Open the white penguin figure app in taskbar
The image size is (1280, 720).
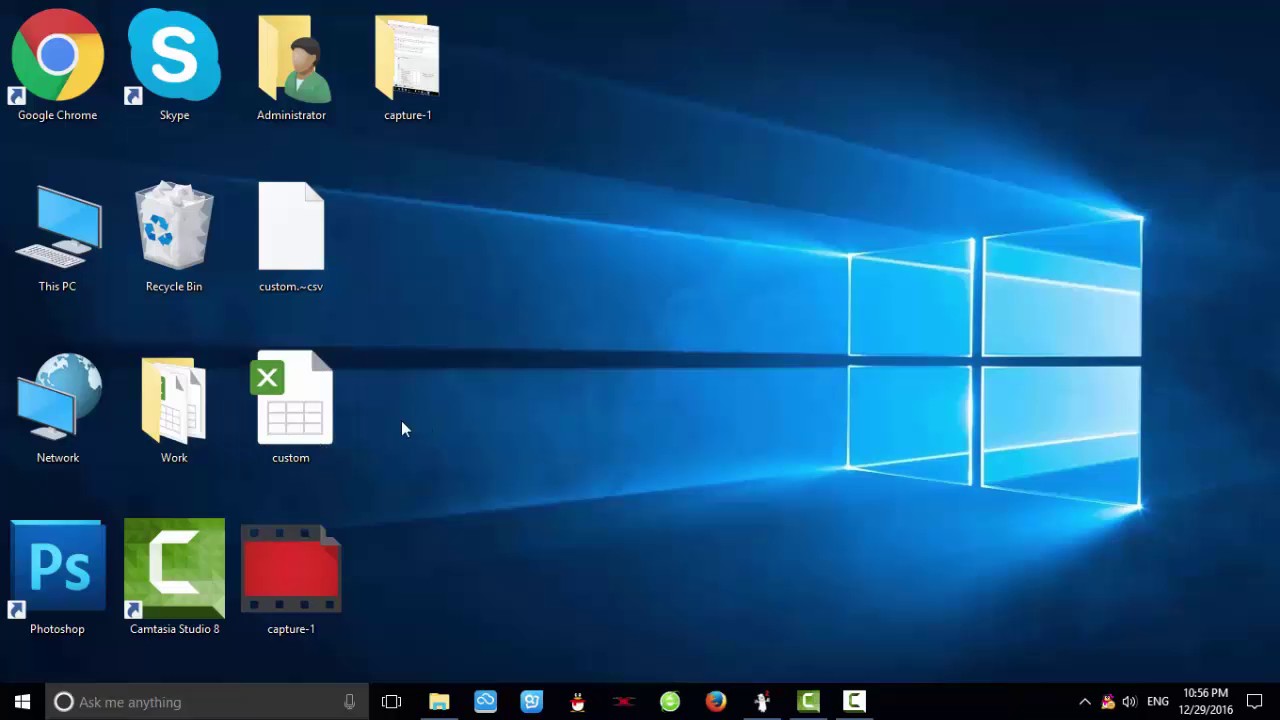(761, 702)
